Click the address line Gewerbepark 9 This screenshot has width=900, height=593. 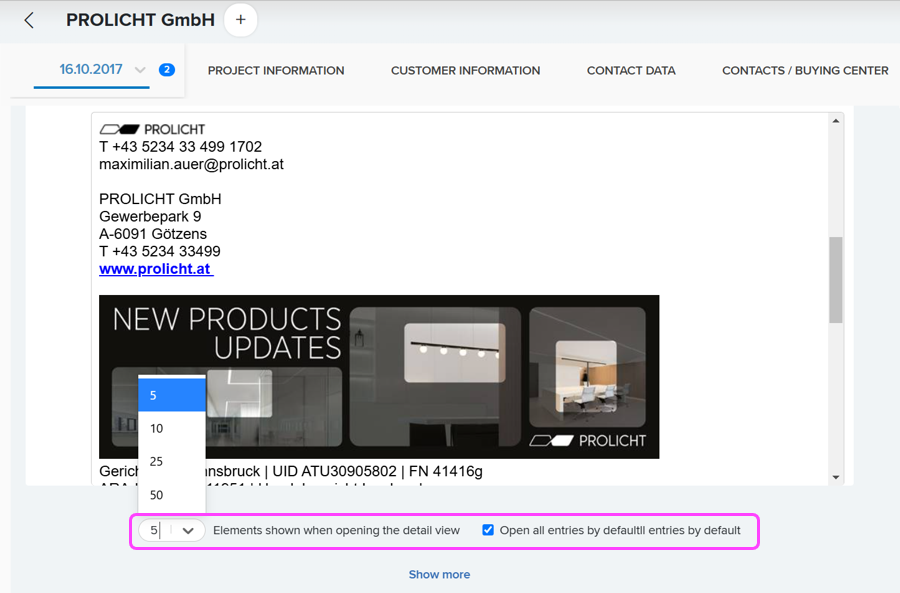(150, 216)
